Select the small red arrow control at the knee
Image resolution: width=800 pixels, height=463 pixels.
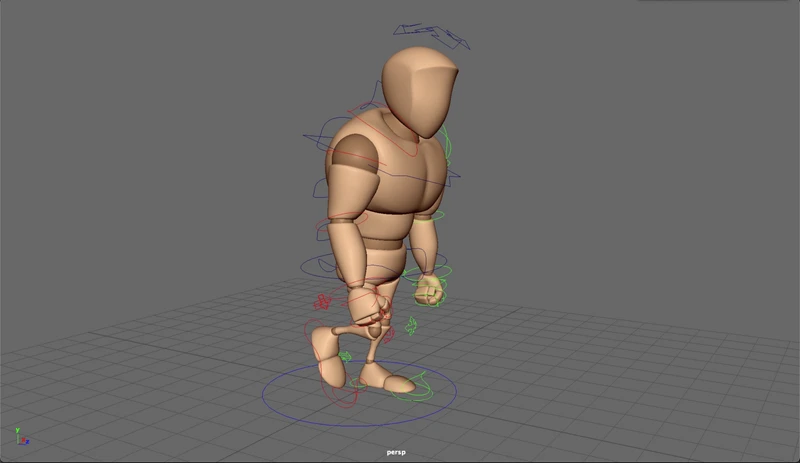point(389,335)
